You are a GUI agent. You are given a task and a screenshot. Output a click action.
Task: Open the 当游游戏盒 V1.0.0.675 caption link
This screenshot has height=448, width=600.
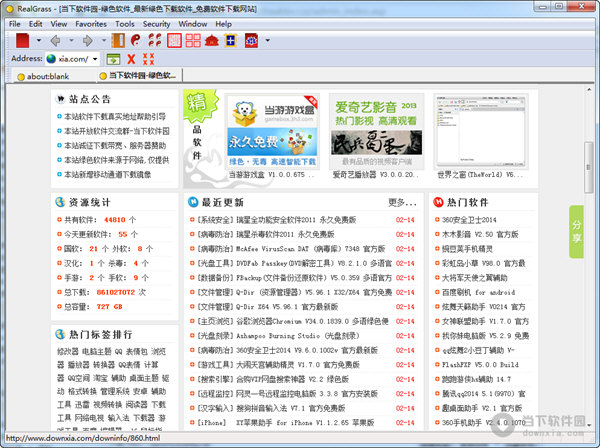pyautogui.click(x=271, y=175)
